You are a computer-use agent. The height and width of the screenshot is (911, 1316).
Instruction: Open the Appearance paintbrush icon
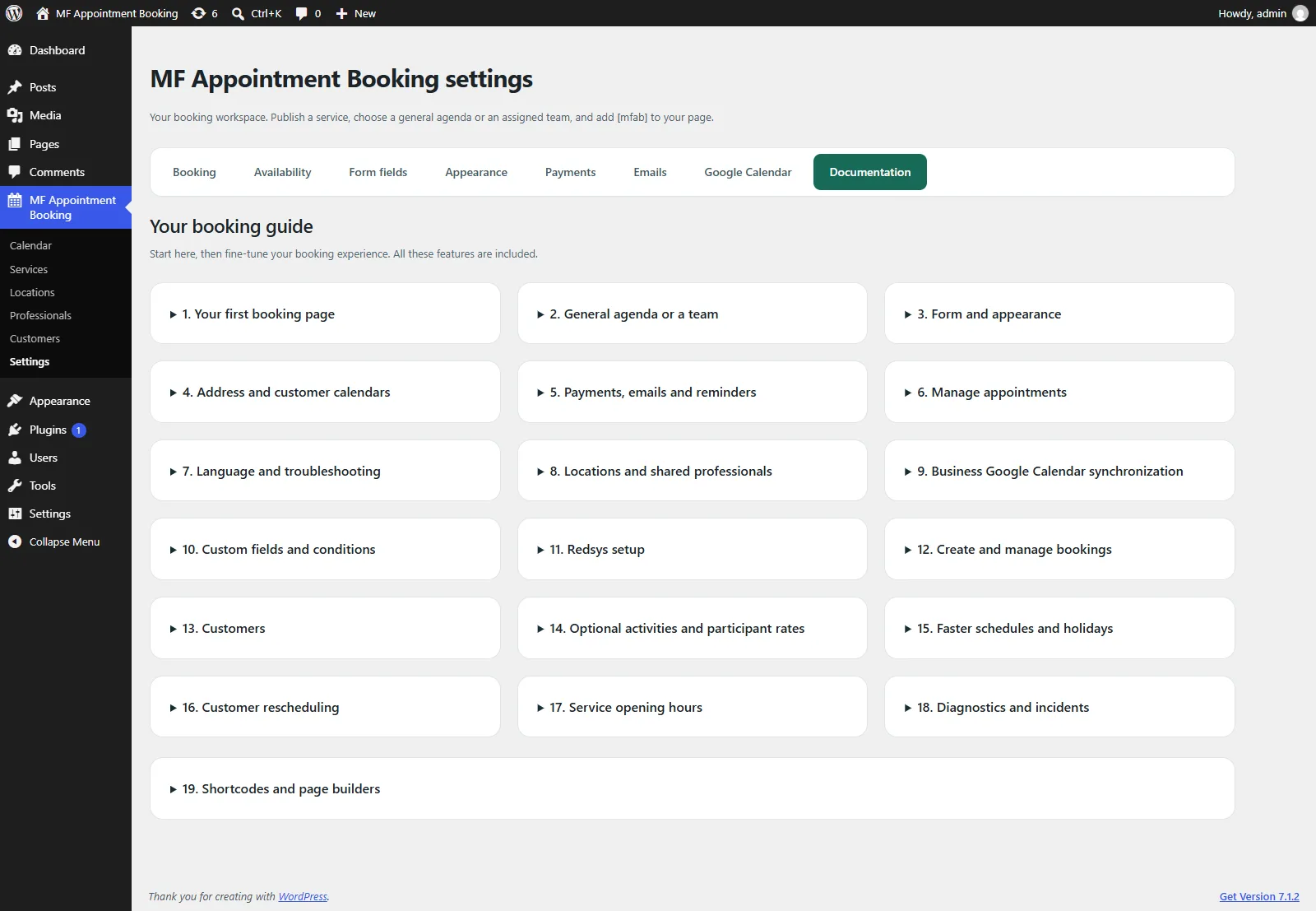point(15,401)
